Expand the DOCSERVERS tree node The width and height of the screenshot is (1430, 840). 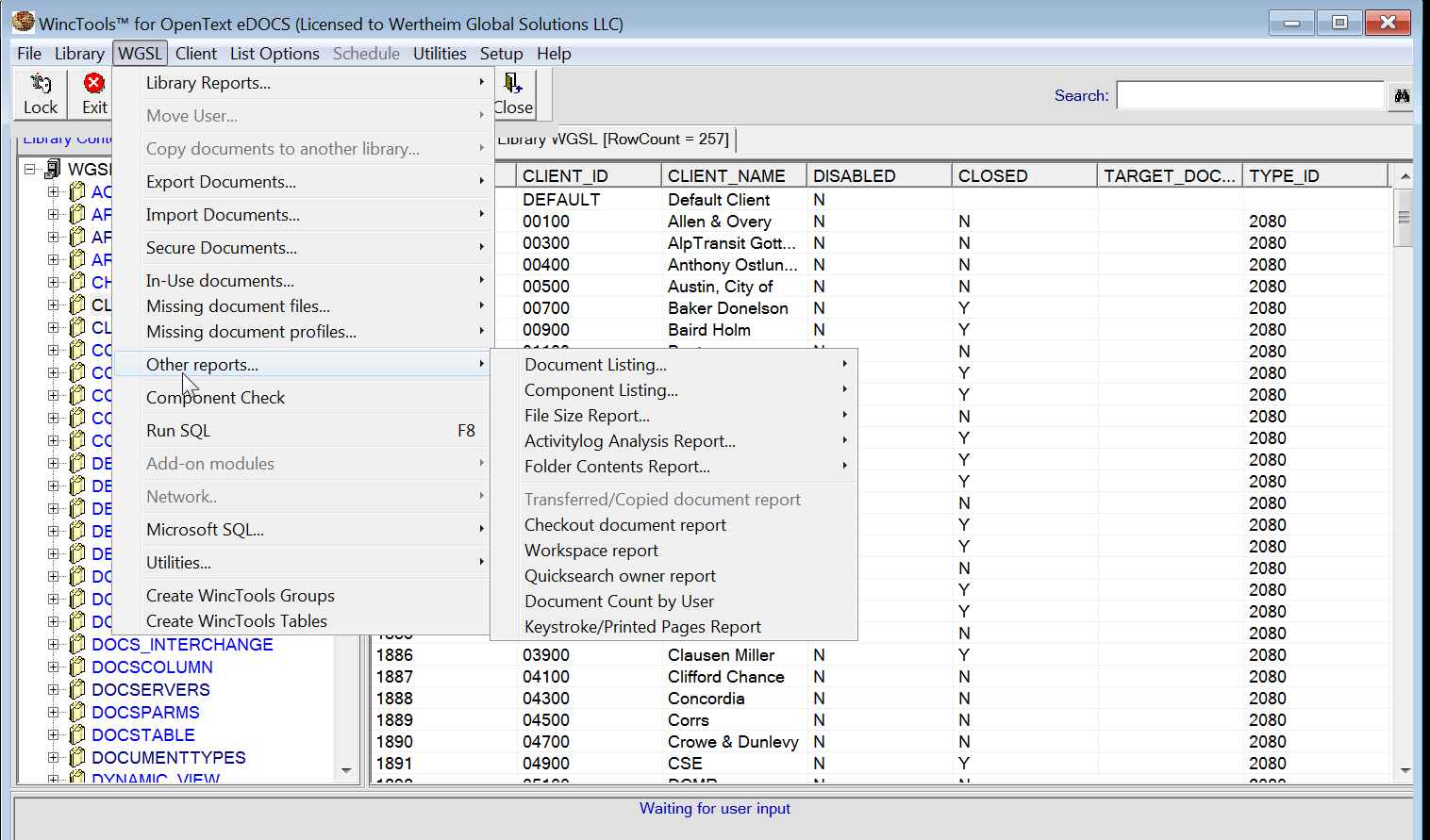[53, 690]
